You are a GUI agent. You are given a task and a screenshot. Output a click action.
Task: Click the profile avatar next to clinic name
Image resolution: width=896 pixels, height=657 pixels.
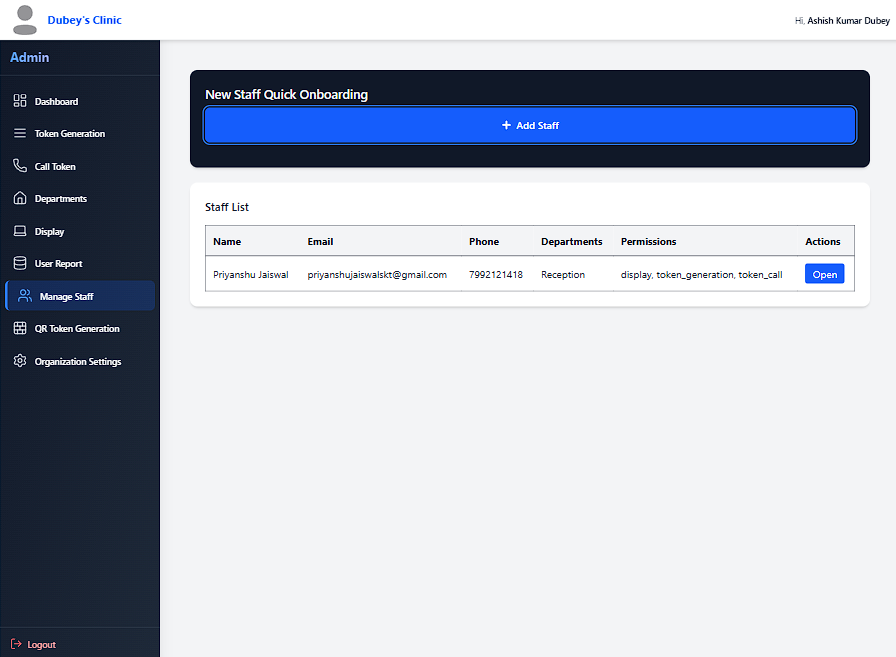[x=24, y=19]
